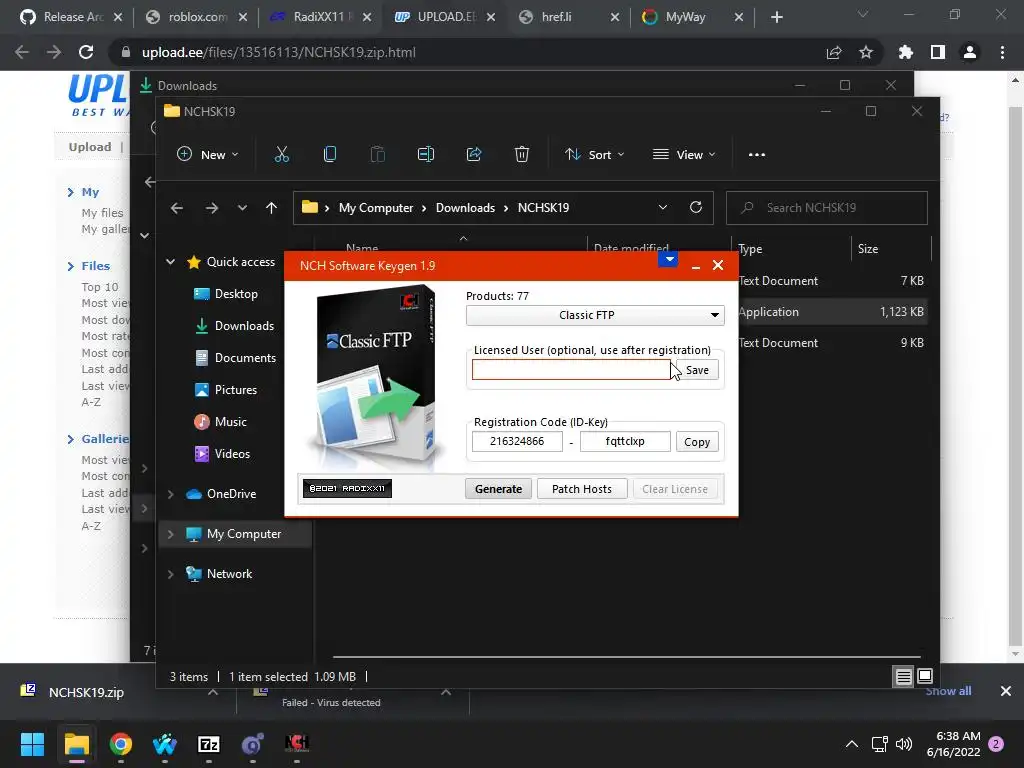Switch to the RadiXX11 browser tab

click(321, 17)
